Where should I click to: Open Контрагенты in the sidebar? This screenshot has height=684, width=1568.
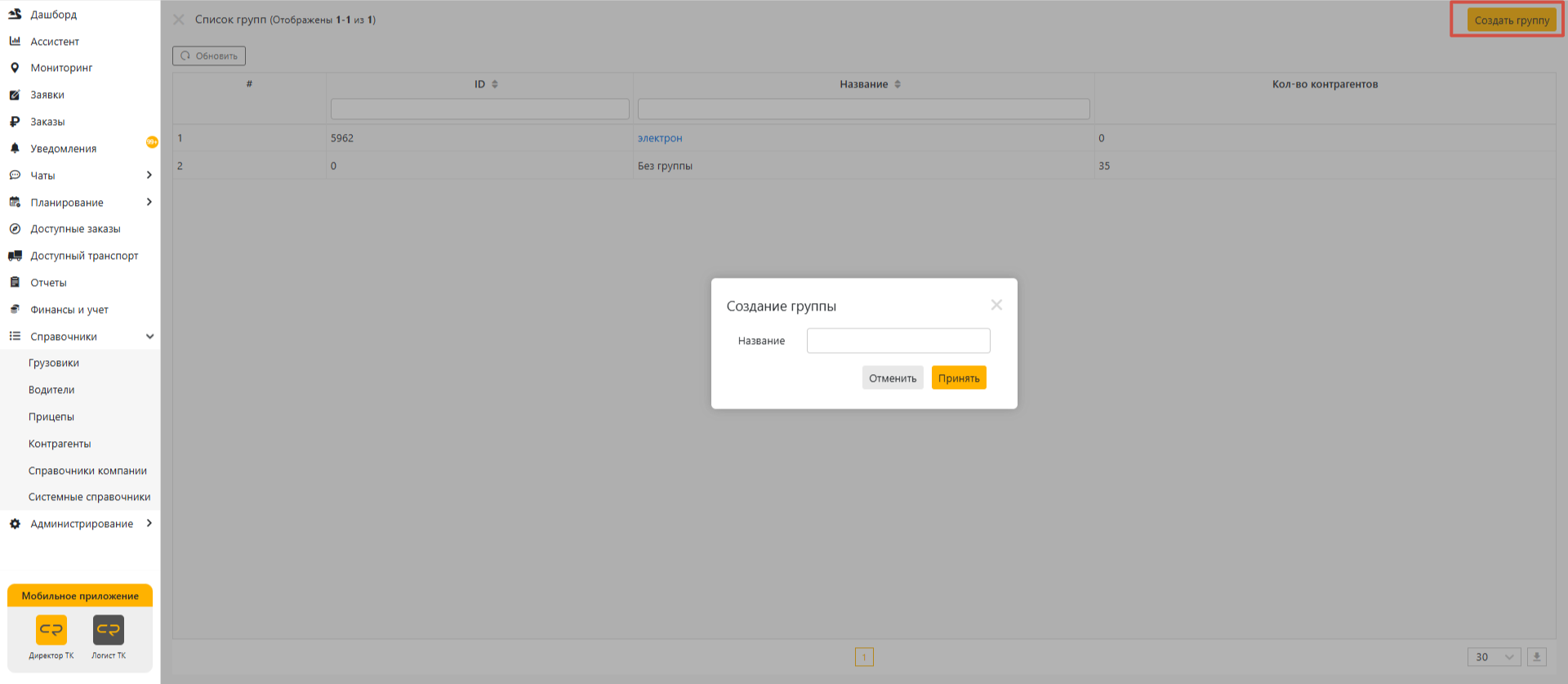[60, 444]
